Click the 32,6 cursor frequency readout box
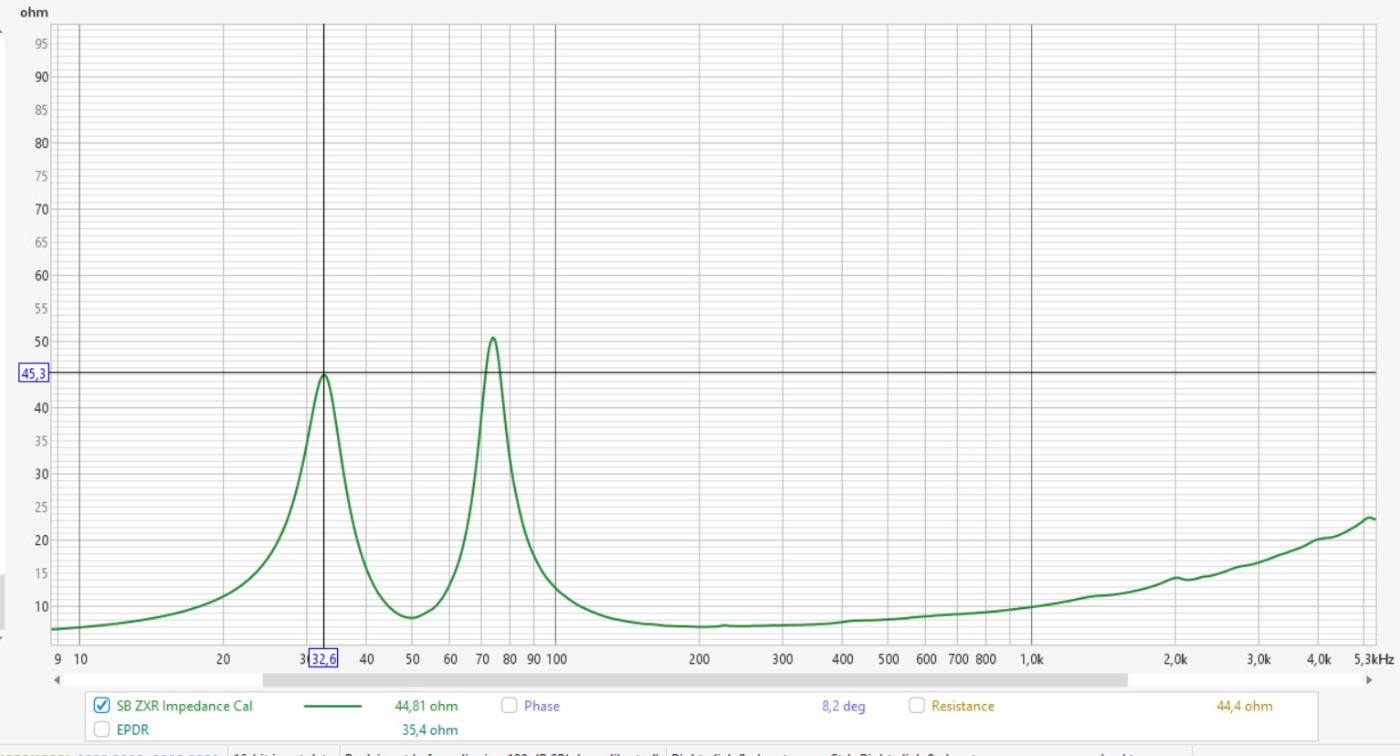1400x756 pixels. pos(323,658)
